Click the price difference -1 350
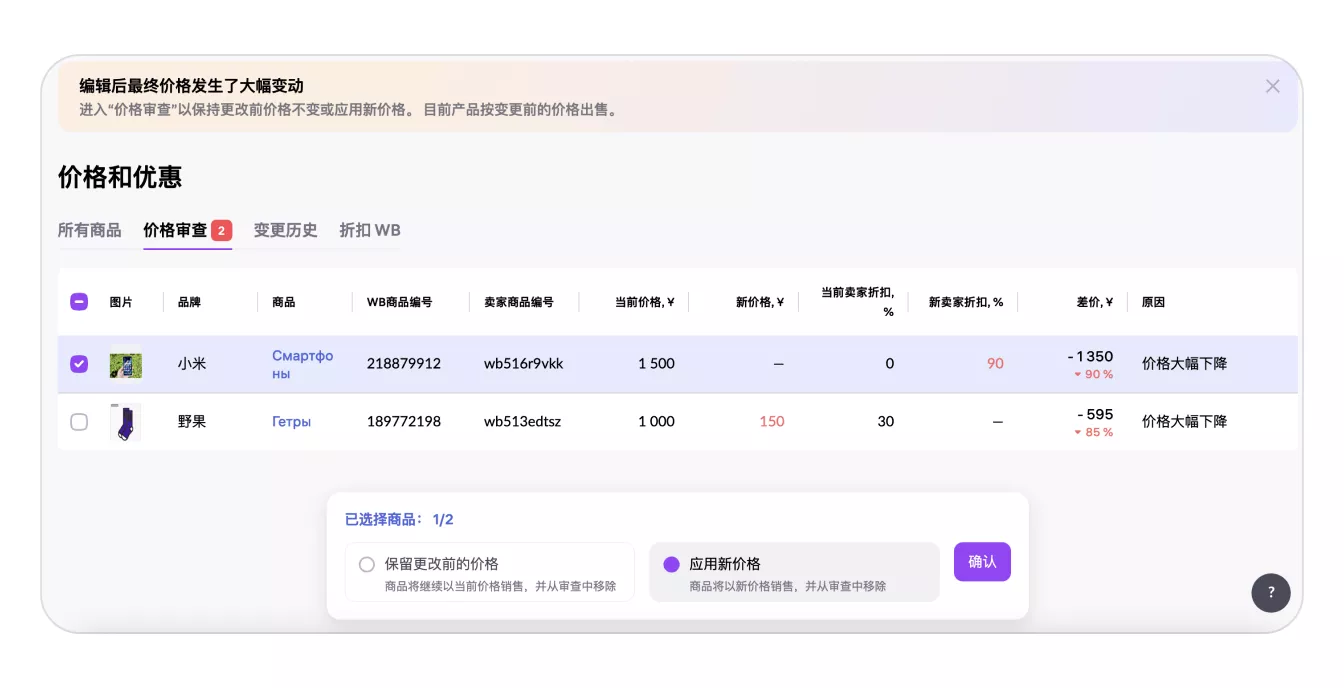Viewport: 1344px width, 688px height. (1090, 357)
